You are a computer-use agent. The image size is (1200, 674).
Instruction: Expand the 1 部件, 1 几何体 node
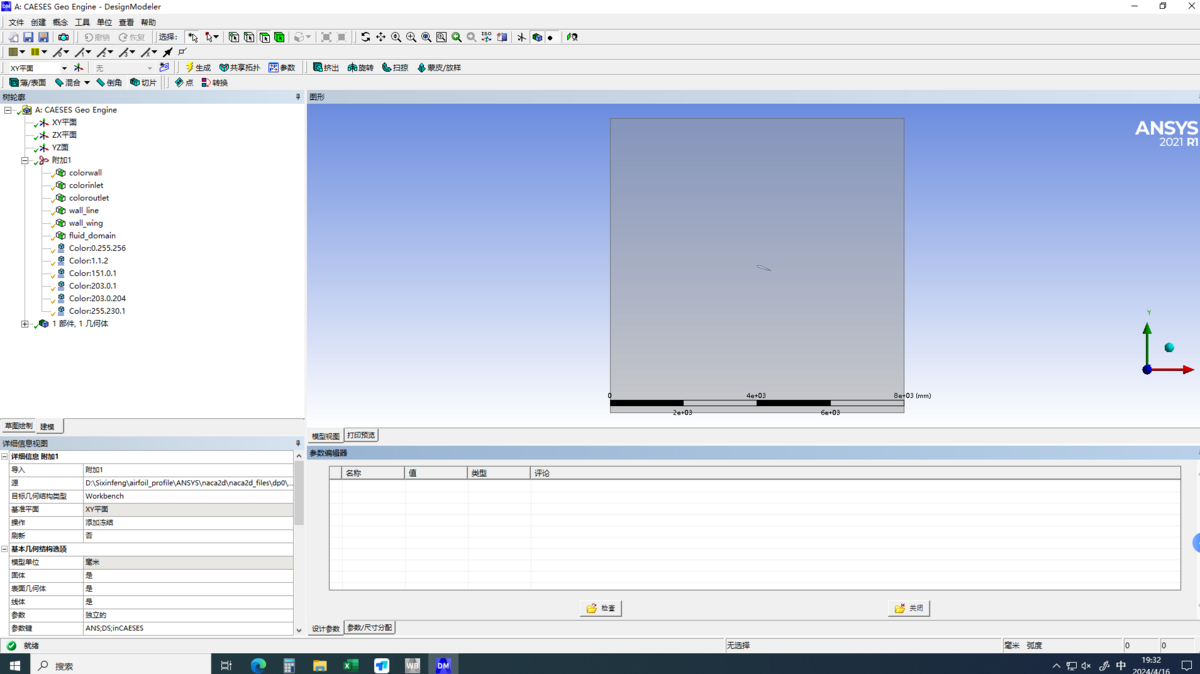(x=25, y=324)
